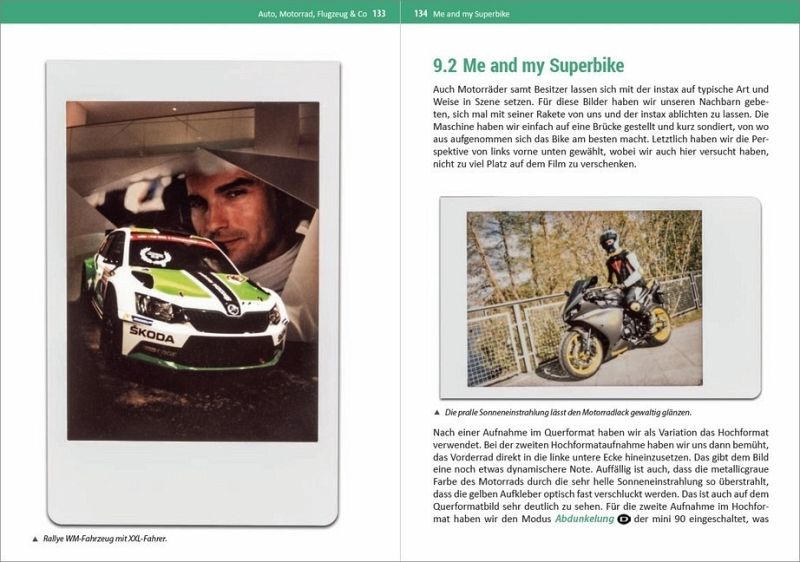The height and width of the screenshot is (562, 800).
Task: Click page number 134 in header
Action: point(420,14)
